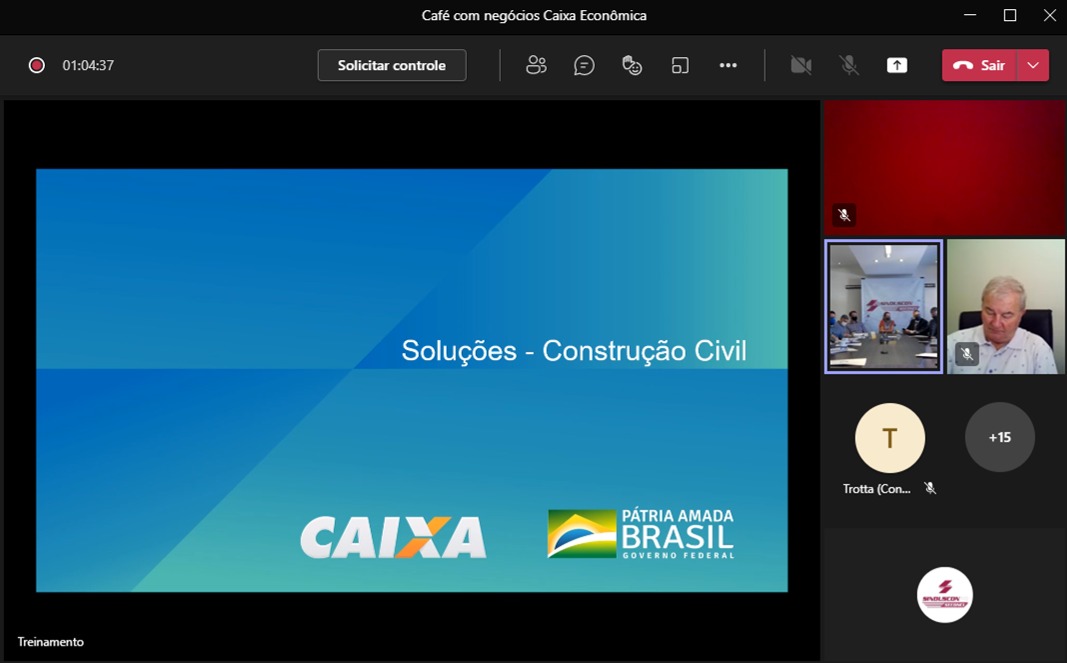Screen dimensions: 1067x663
Task: Open reactions and raise hand icon
Action: (x=632, y=65)
